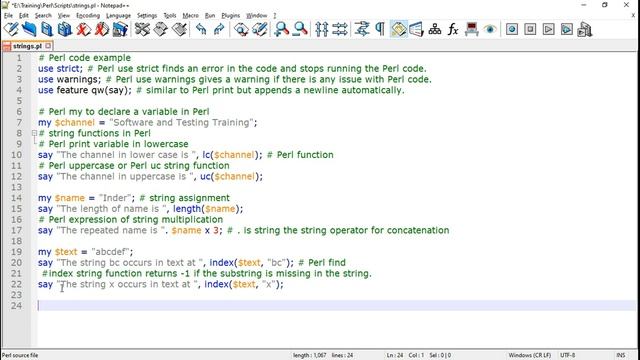Click the Cut scissors icon
Viewport: 640px width, 360px height.
(x=142, y=29)
